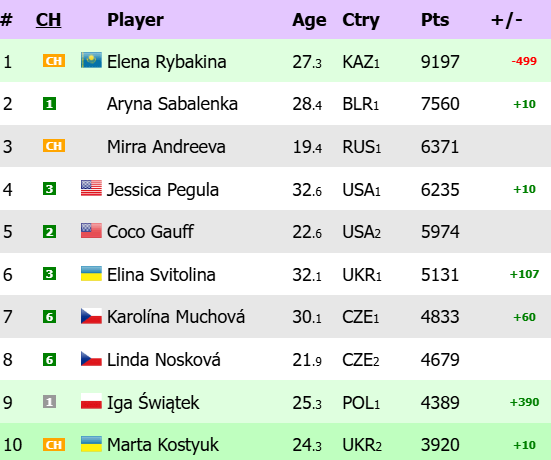This screenshot has width=551, height=460.
Task: Open Elena Rybakina's player page
Action: coord(167,62)
